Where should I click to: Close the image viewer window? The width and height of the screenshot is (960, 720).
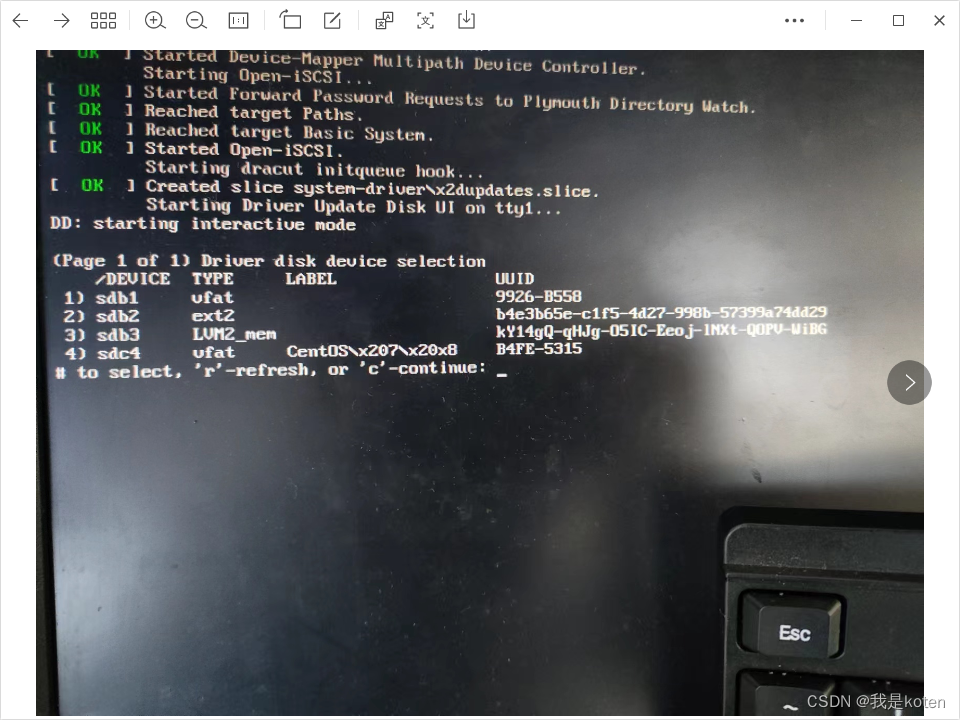939,21
